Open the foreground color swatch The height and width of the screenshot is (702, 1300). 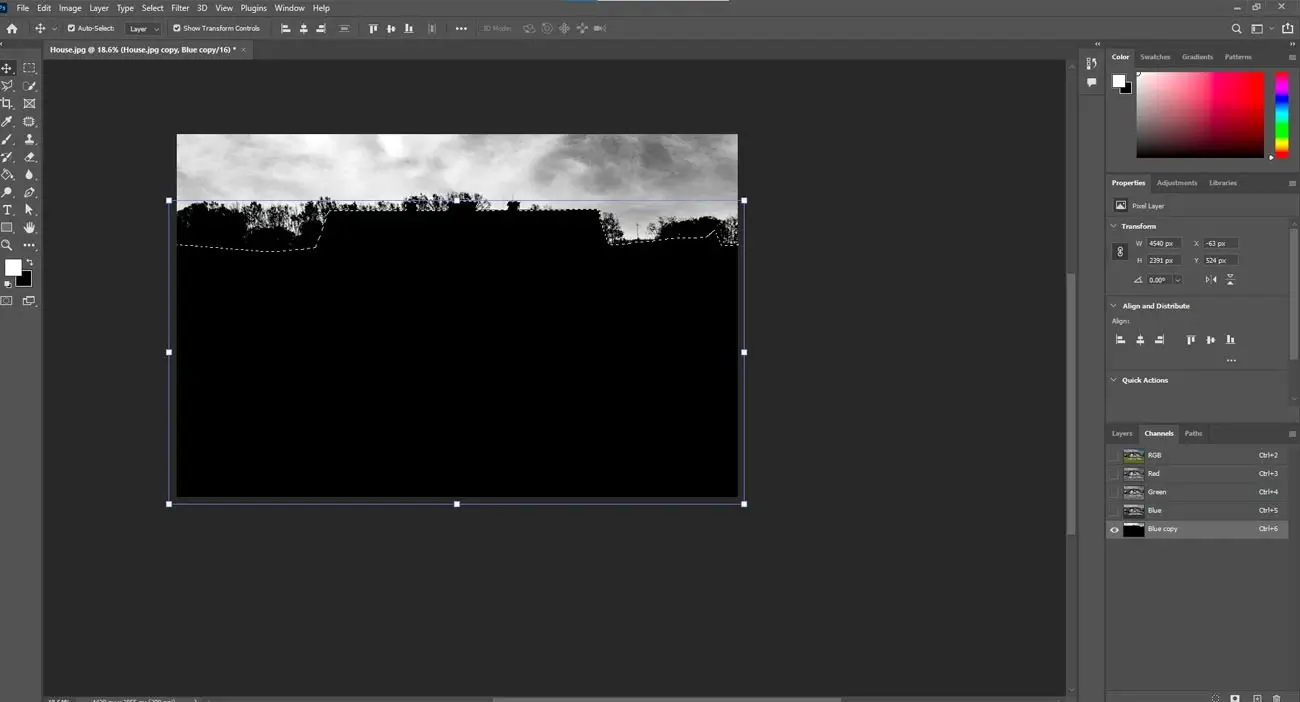tap(14, 268)
